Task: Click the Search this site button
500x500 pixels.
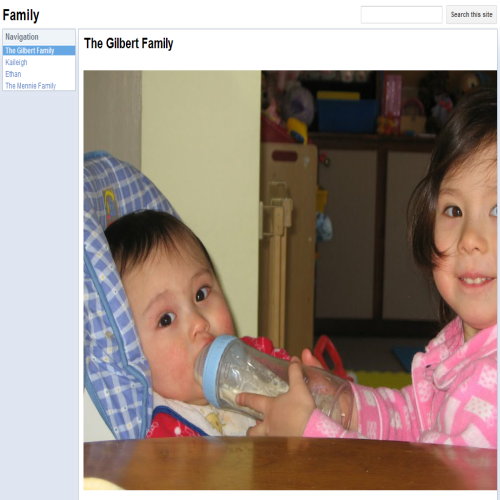Action: (x=471, y=15)
